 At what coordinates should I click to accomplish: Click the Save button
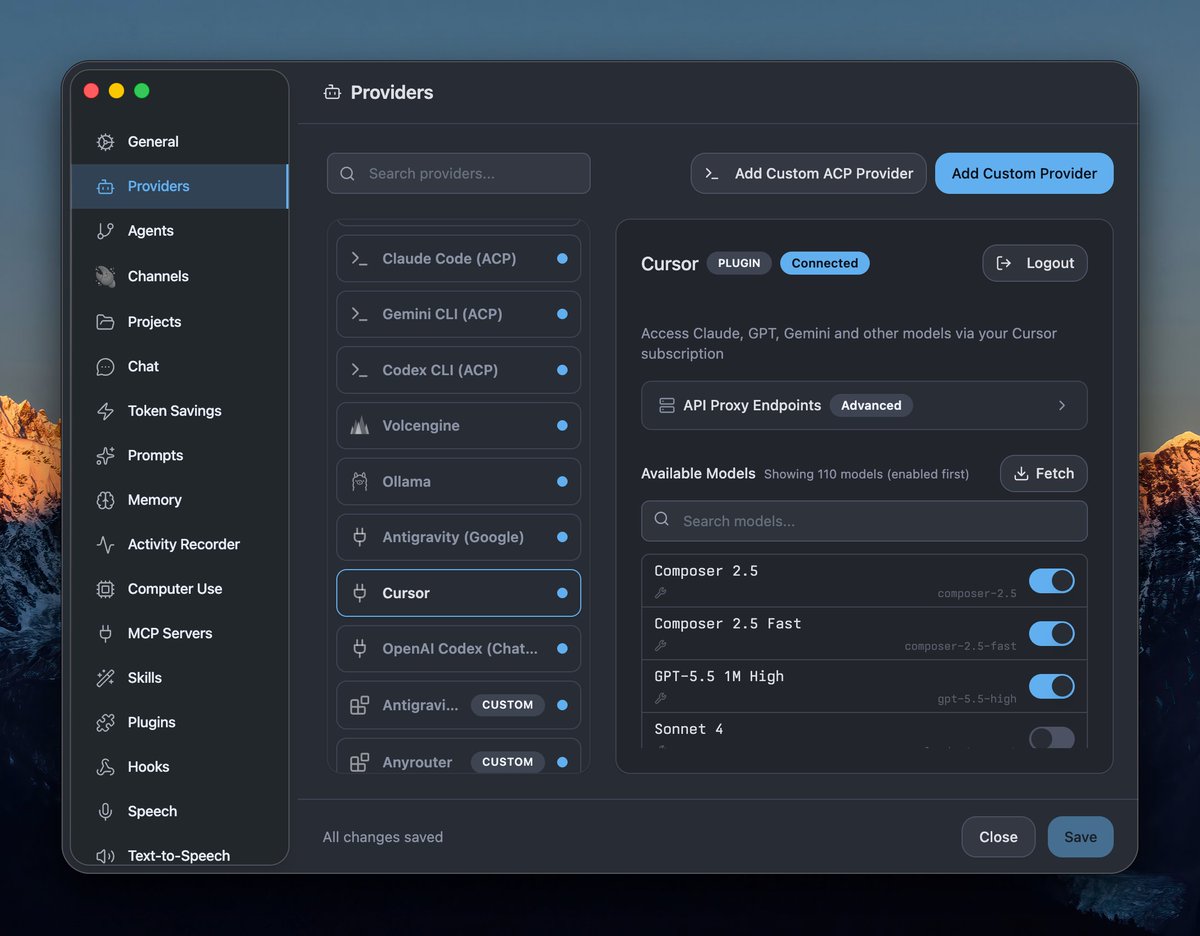[1080, 837]
